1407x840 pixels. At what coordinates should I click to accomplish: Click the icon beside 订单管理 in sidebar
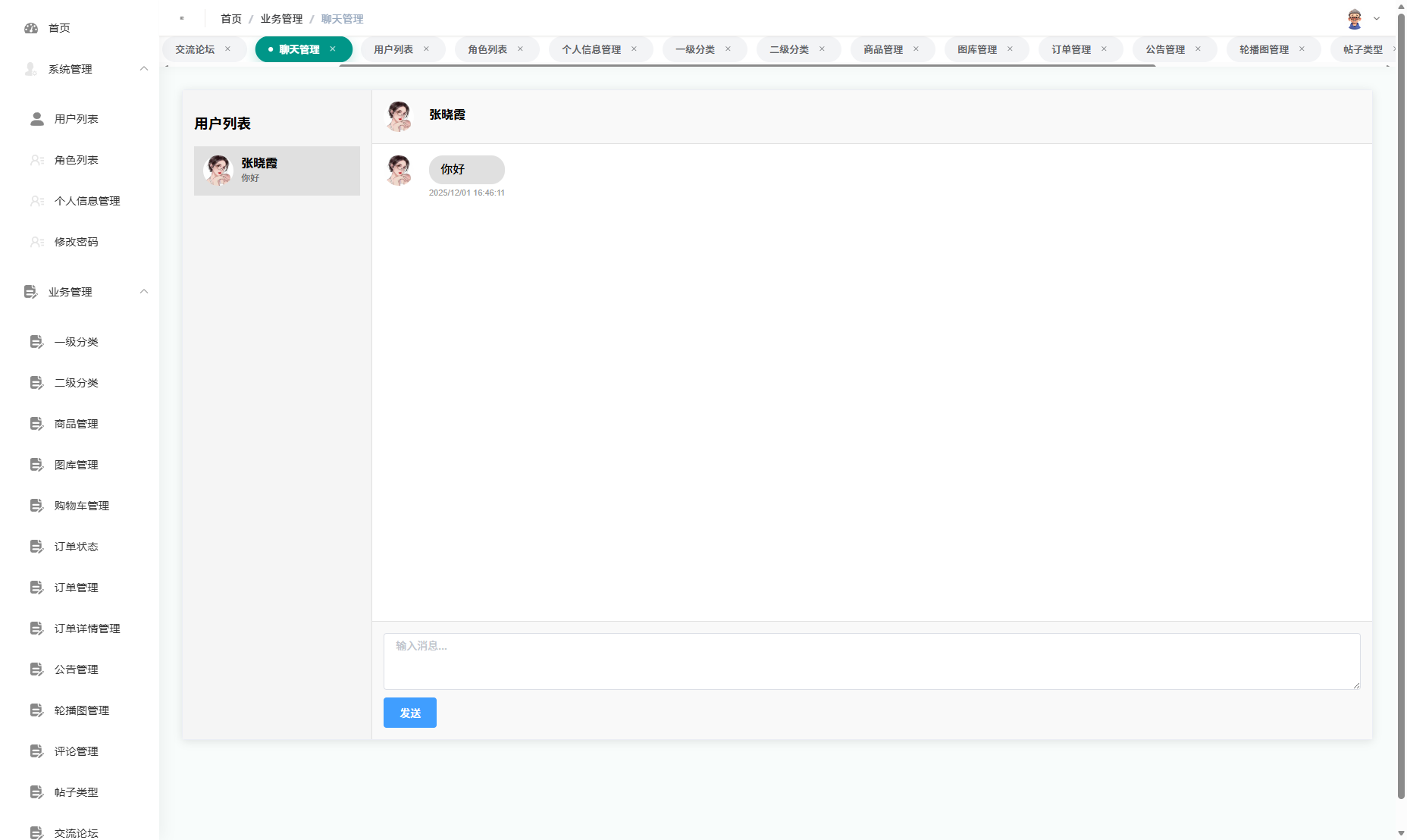37,588
